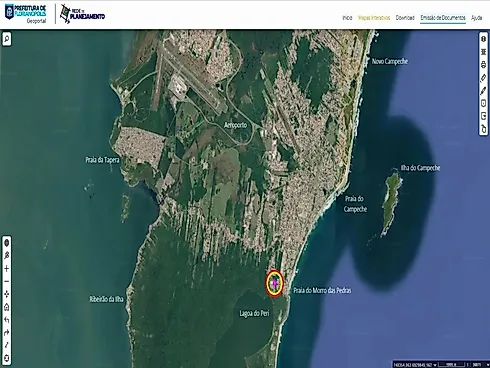Viewport: 490px width, 368px height.
Task: Open the layers panel icon
Action: click(x=483, y=39)
